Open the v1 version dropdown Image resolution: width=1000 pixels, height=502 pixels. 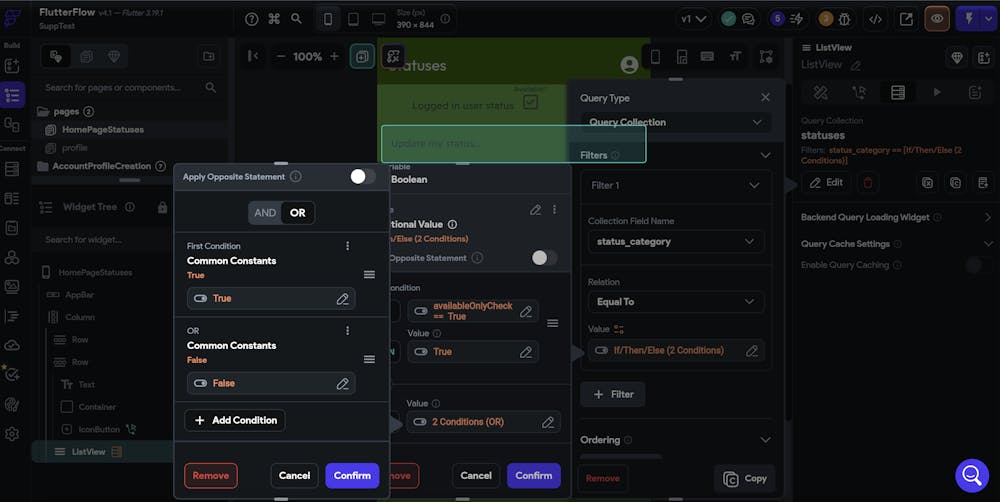point(693,19)
